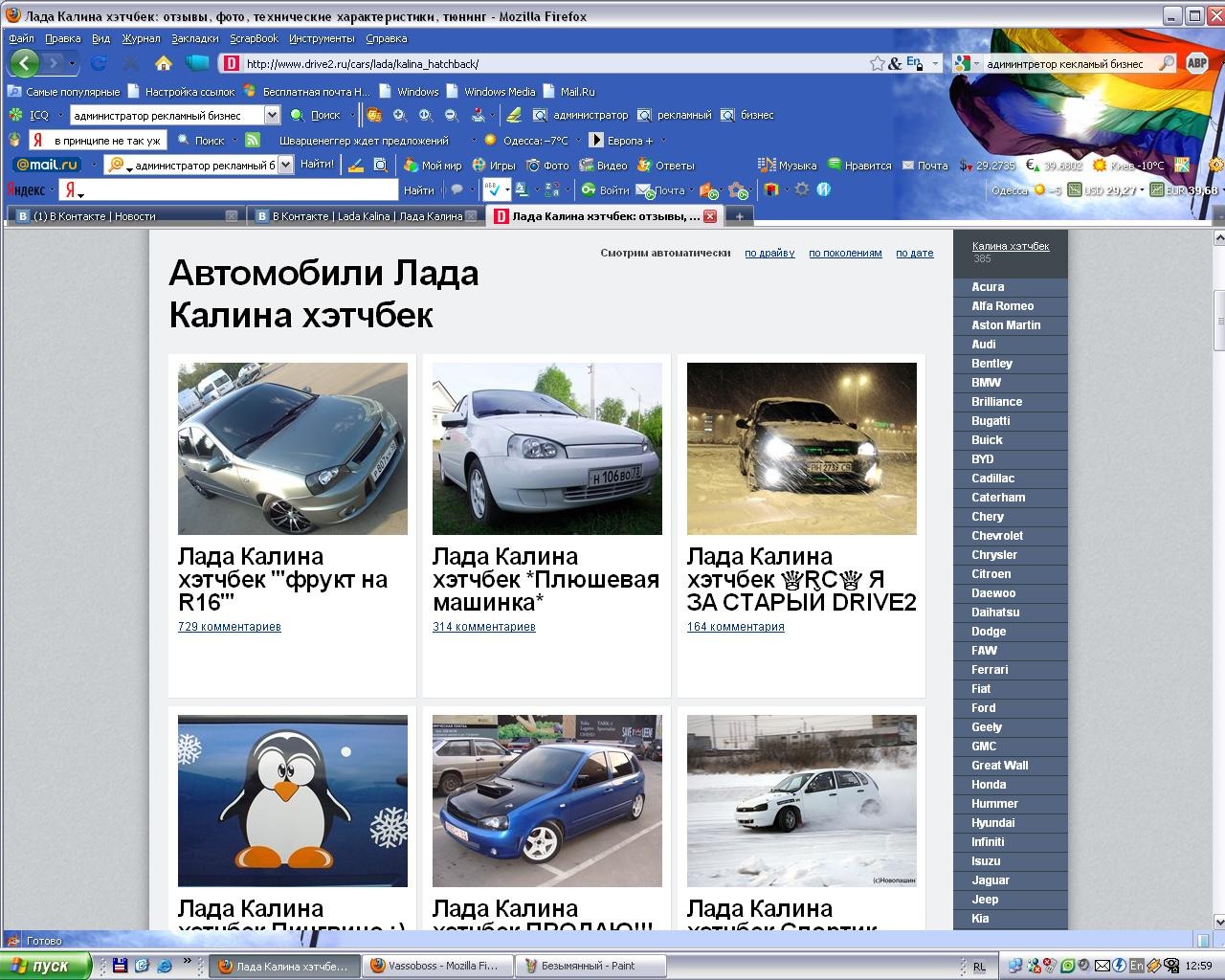Open Фото in the Mail.ru toolbar
Screen dimensions: 1225x980
pos(547,166)
